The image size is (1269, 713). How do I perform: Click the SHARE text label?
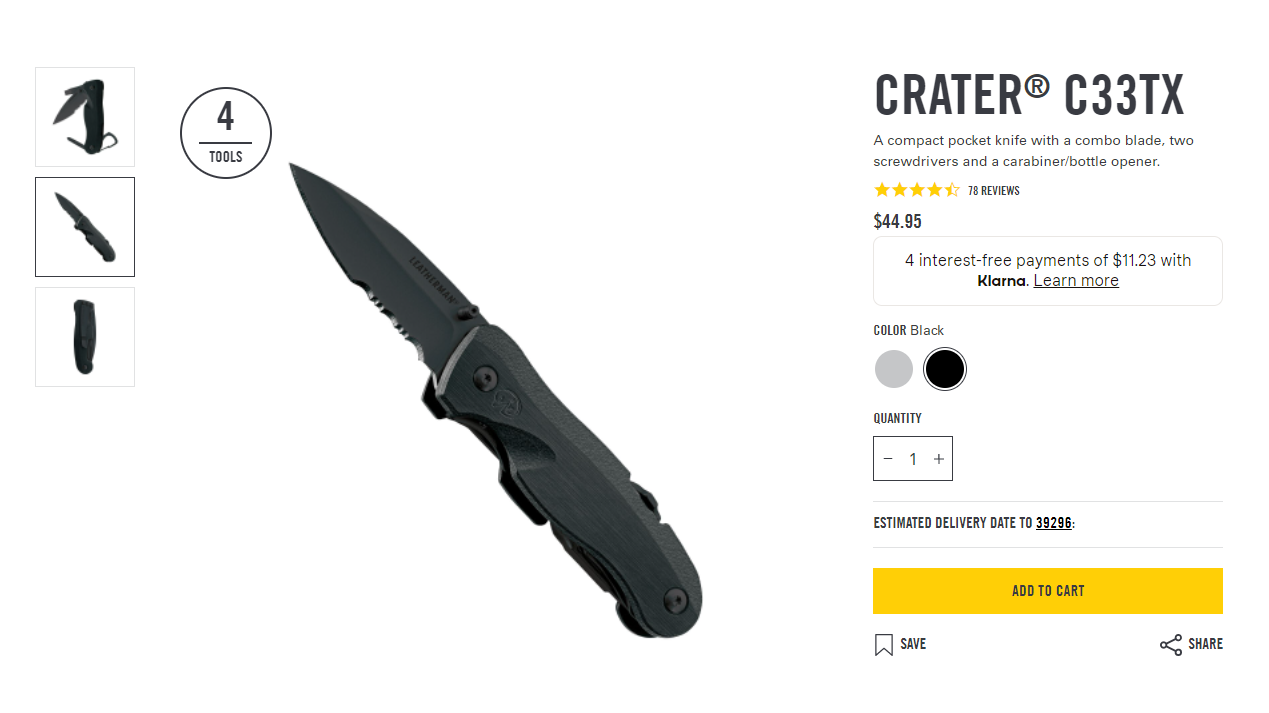pos(1205,645)
